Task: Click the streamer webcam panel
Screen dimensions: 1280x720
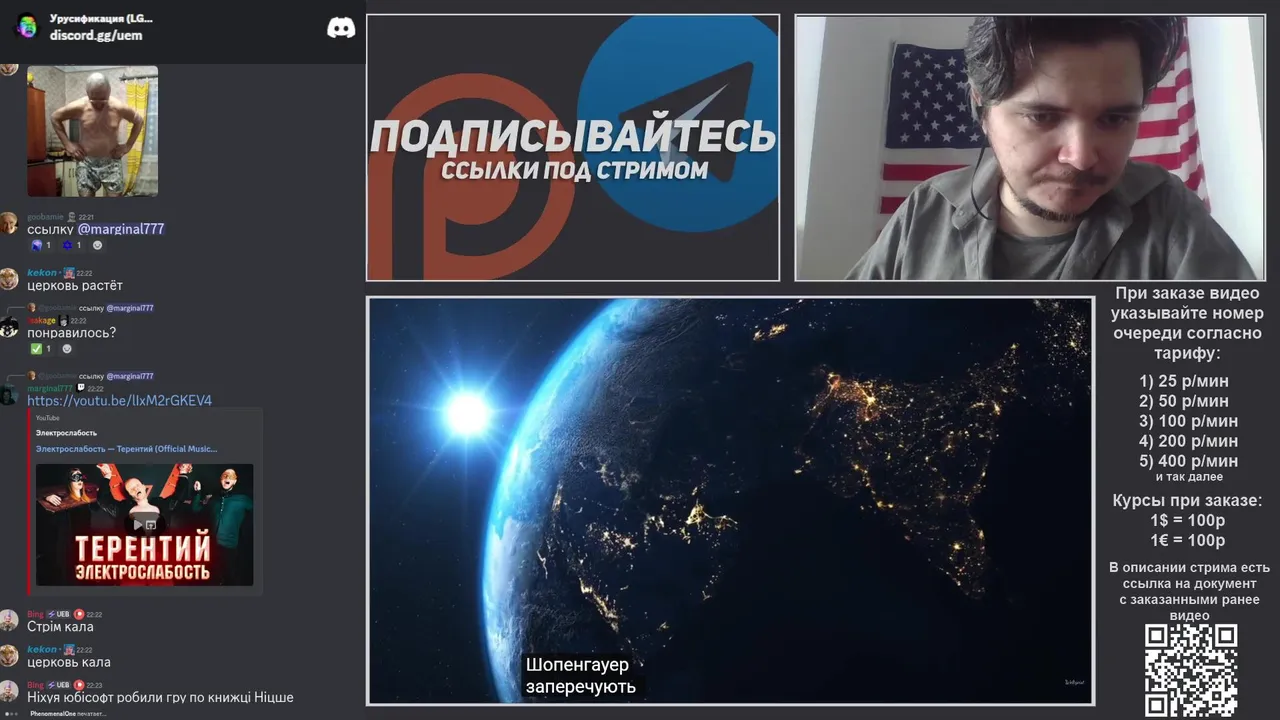Action: tap(1030, 148)
